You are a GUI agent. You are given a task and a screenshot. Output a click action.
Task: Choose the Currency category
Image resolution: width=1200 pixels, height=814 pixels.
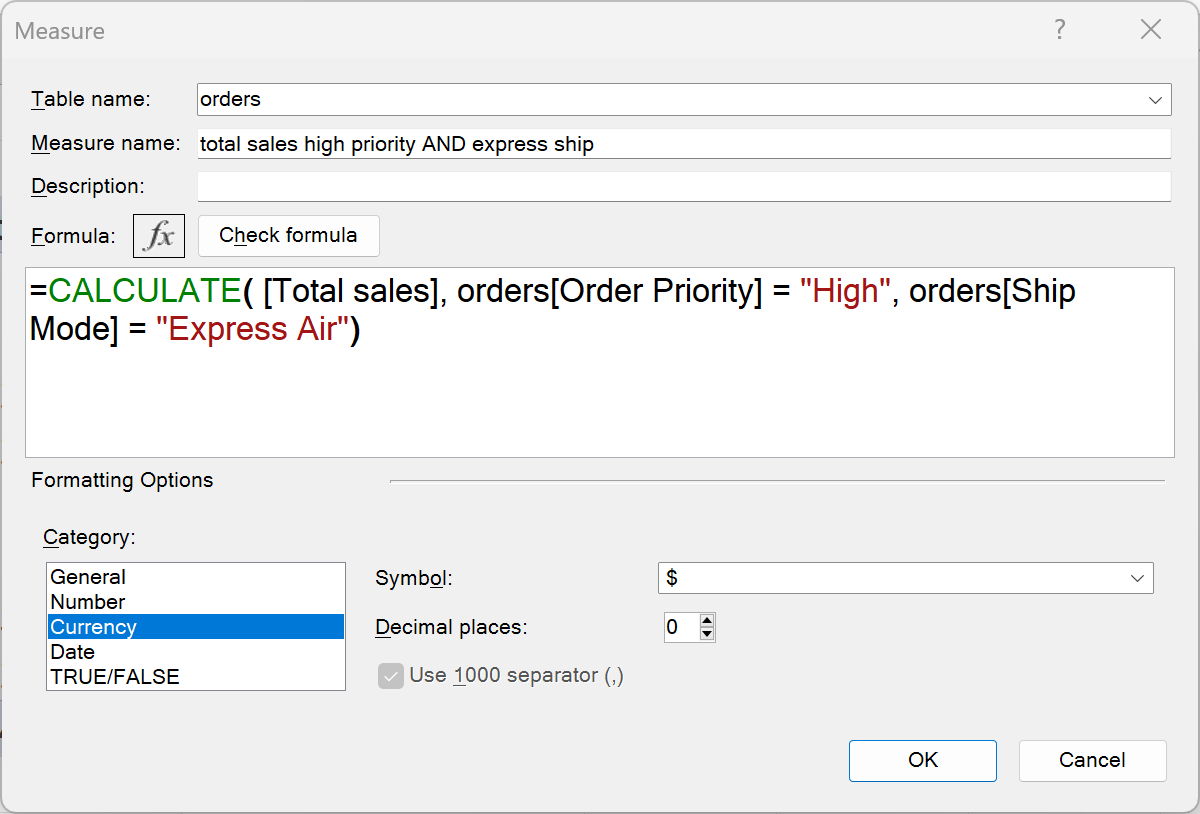(x=94, y=627)
